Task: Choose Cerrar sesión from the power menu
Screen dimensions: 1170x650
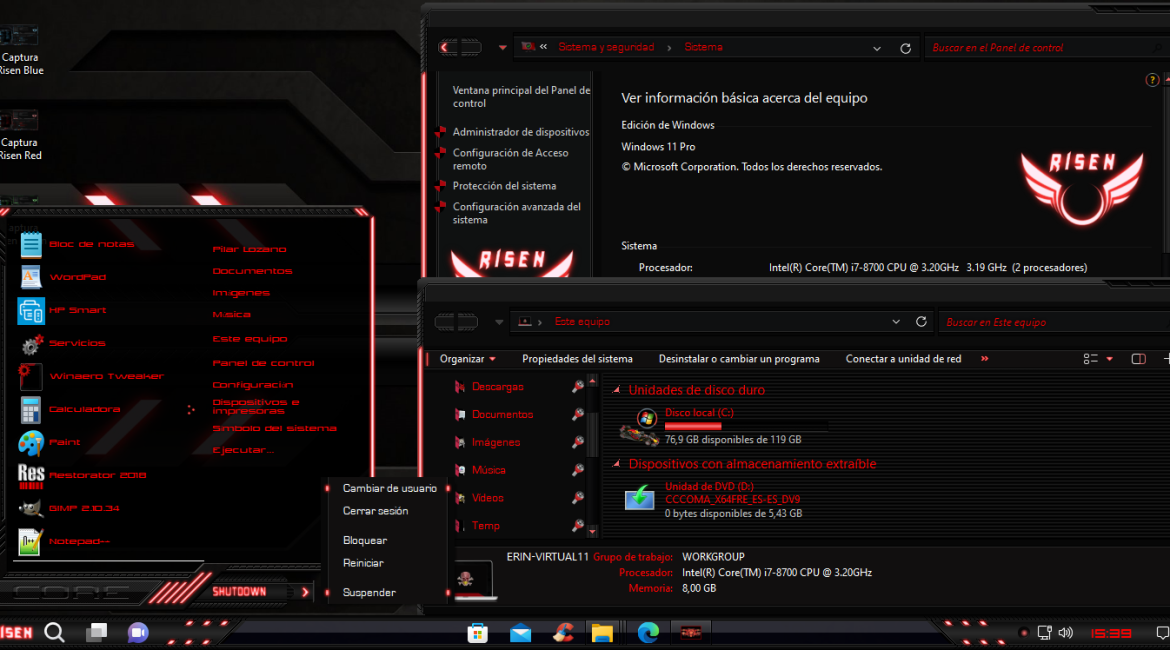Action: [375, 511]
